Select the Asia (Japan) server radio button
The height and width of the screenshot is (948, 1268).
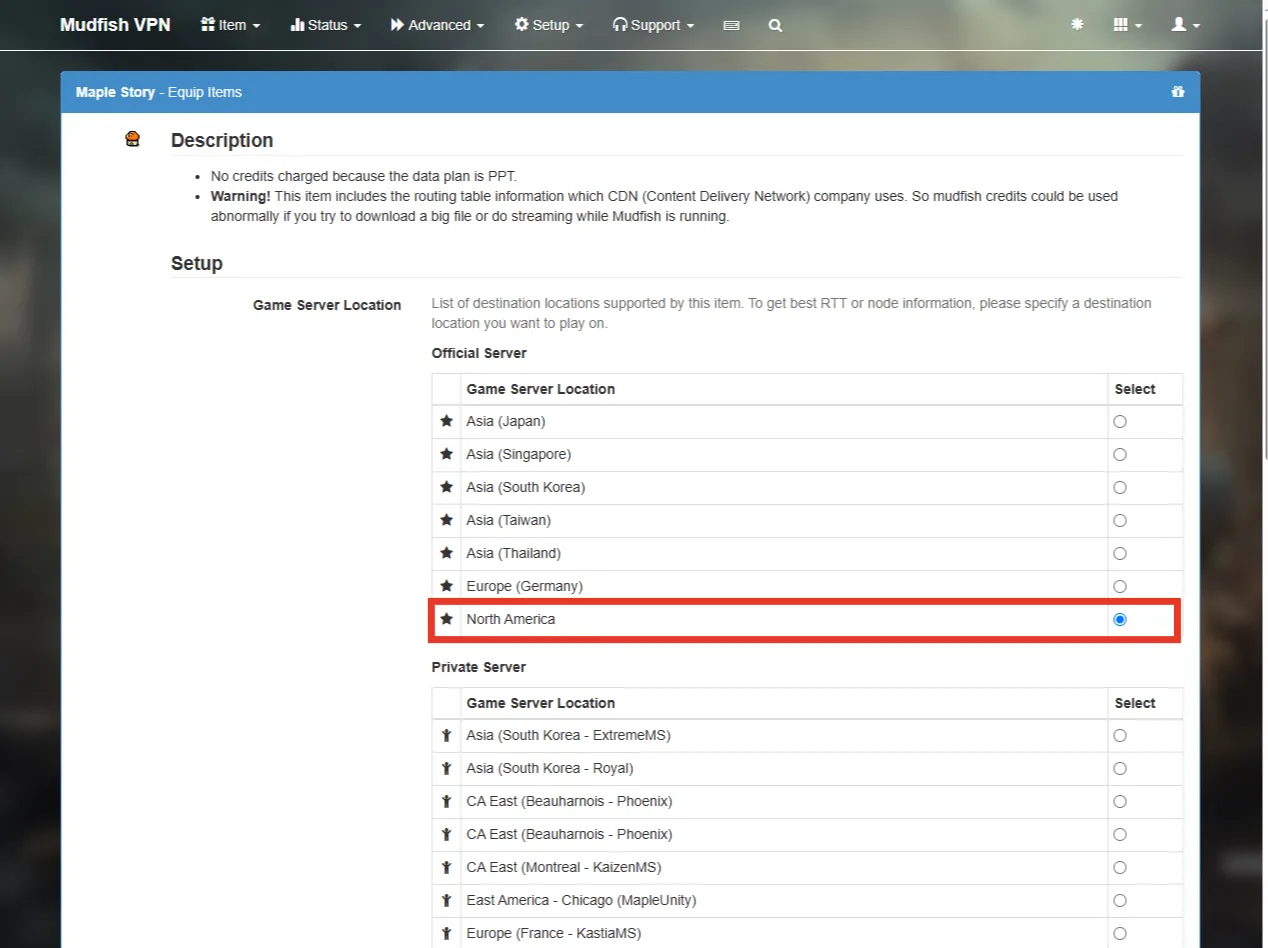pyautogui.click(x=1120, y=421)
